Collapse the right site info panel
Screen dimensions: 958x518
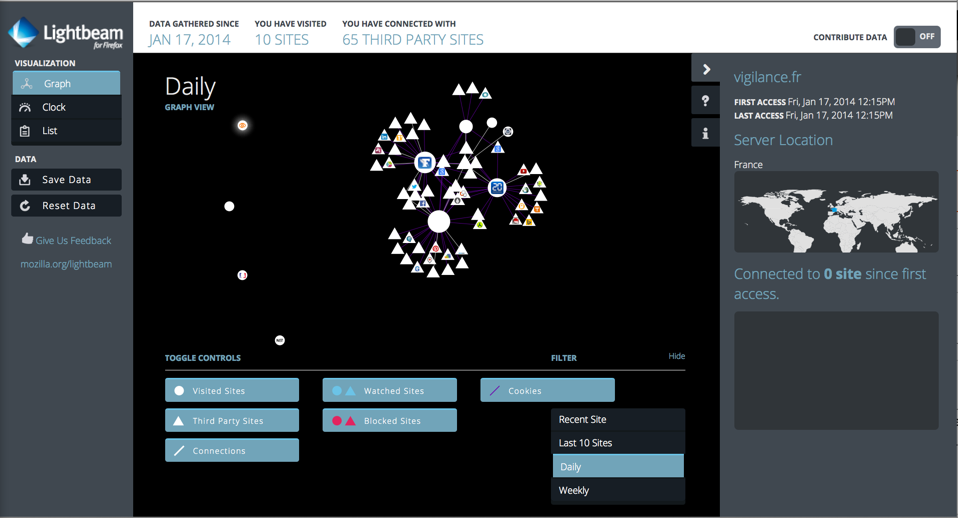(706, 69)
